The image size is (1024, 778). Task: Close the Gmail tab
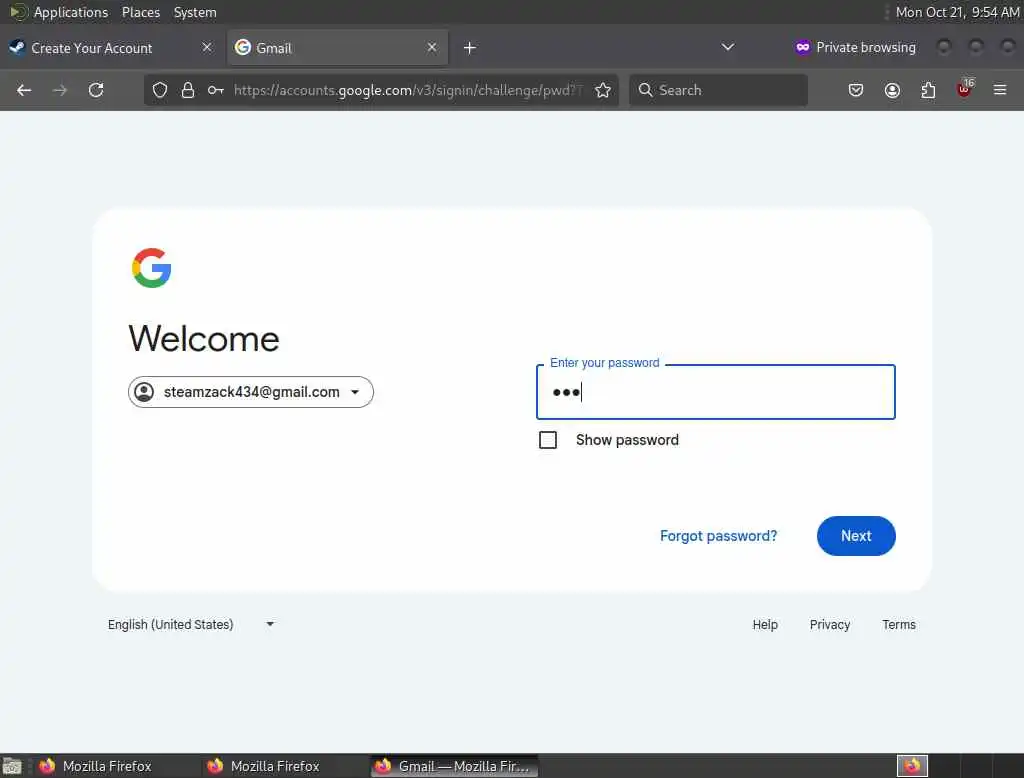(x=432, y=47)
